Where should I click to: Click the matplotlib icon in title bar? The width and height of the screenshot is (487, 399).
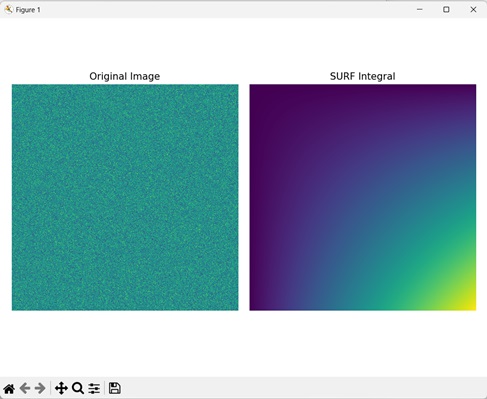(x=9, y=9)
